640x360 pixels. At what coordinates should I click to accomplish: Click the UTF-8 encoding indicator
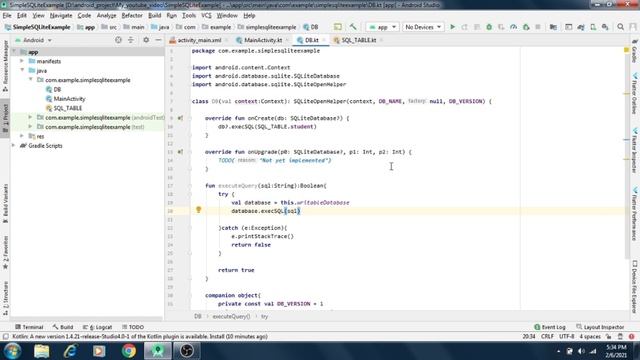pos(566,337)
